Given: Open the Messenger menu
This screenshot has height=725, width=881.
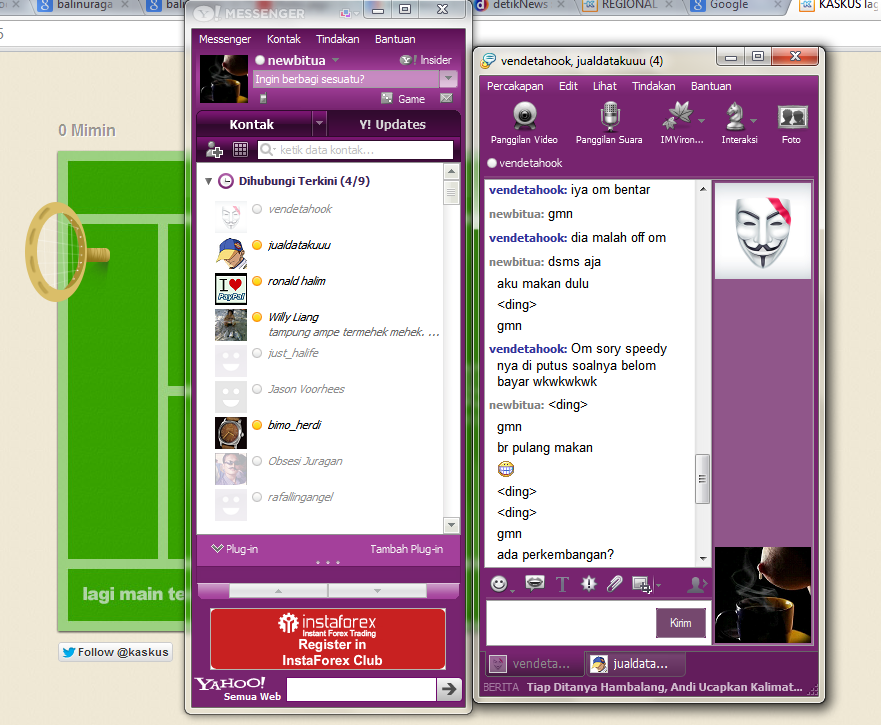Looking at the screenshot, I should (x=225, y=39).
